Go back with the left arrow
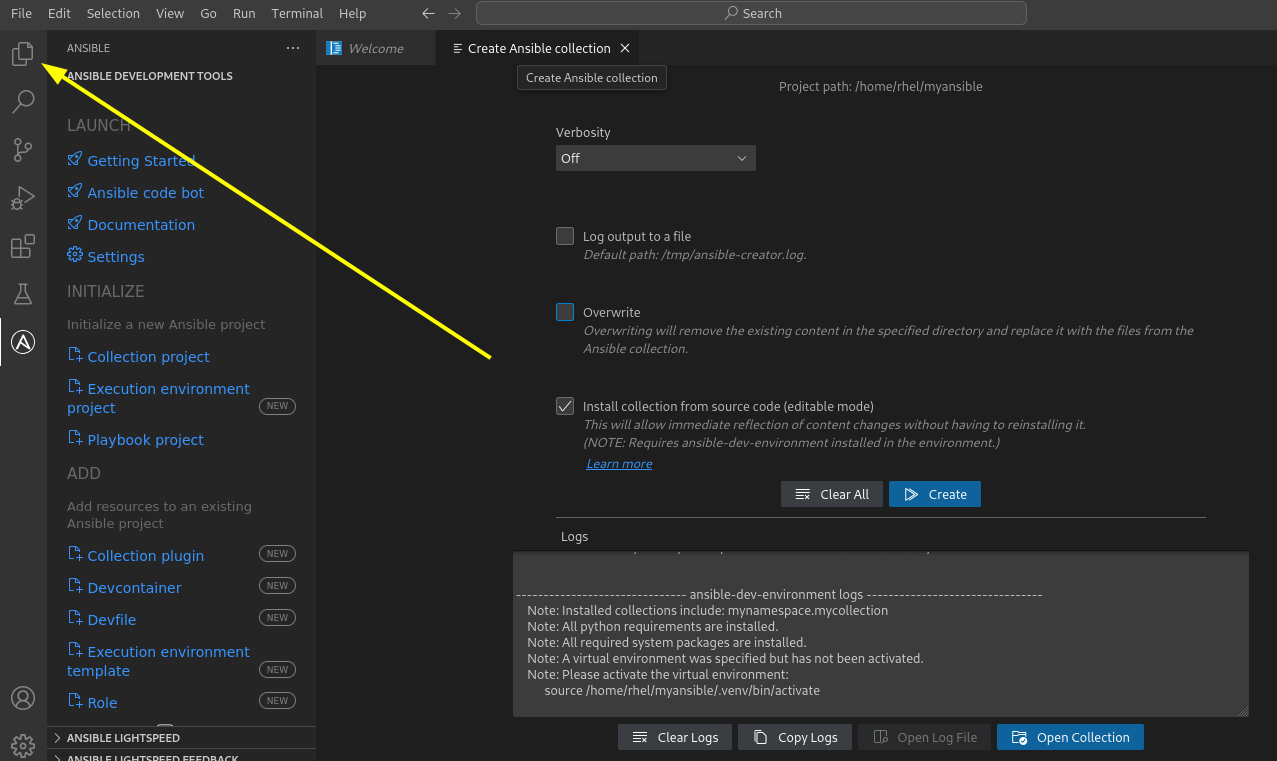Screen dimensions: 1277x761 (429, 14)
